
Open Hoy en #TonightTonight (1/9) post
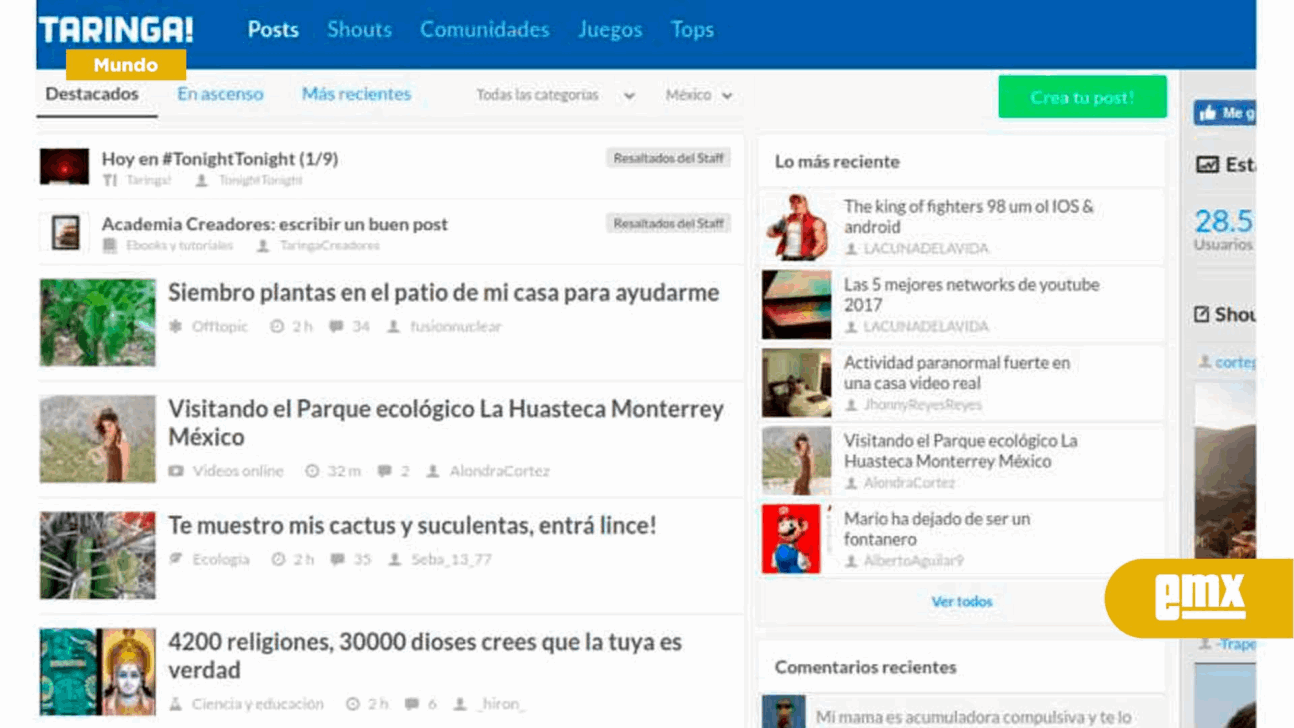(219, 159)
